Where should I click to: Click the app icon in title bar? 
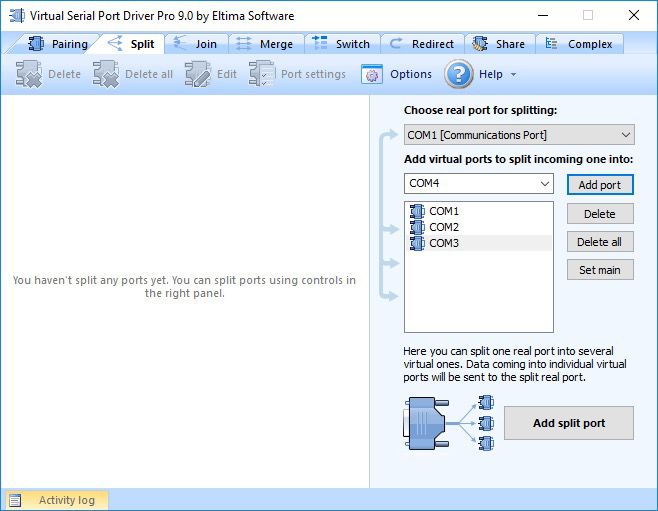(17, 16)
